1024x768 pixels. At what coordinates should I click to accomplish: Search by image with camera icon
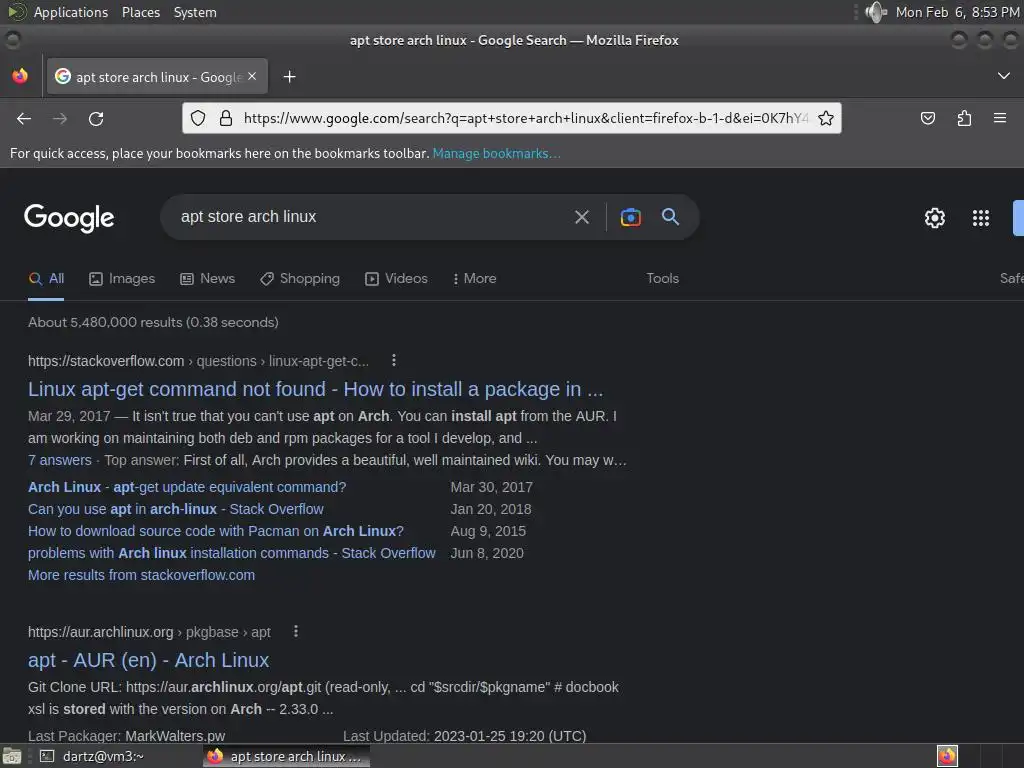coord(630,217)
